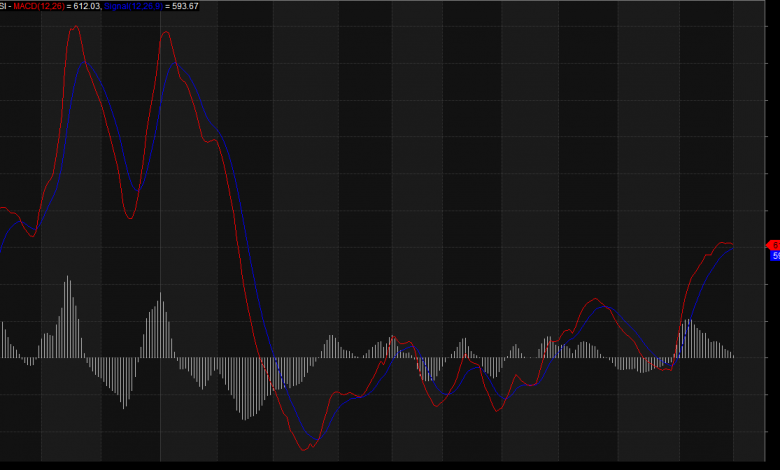This screenshot has width=780, height=470.
Task: Select the blue Signal price tag on axis
Action: point(775,256)
